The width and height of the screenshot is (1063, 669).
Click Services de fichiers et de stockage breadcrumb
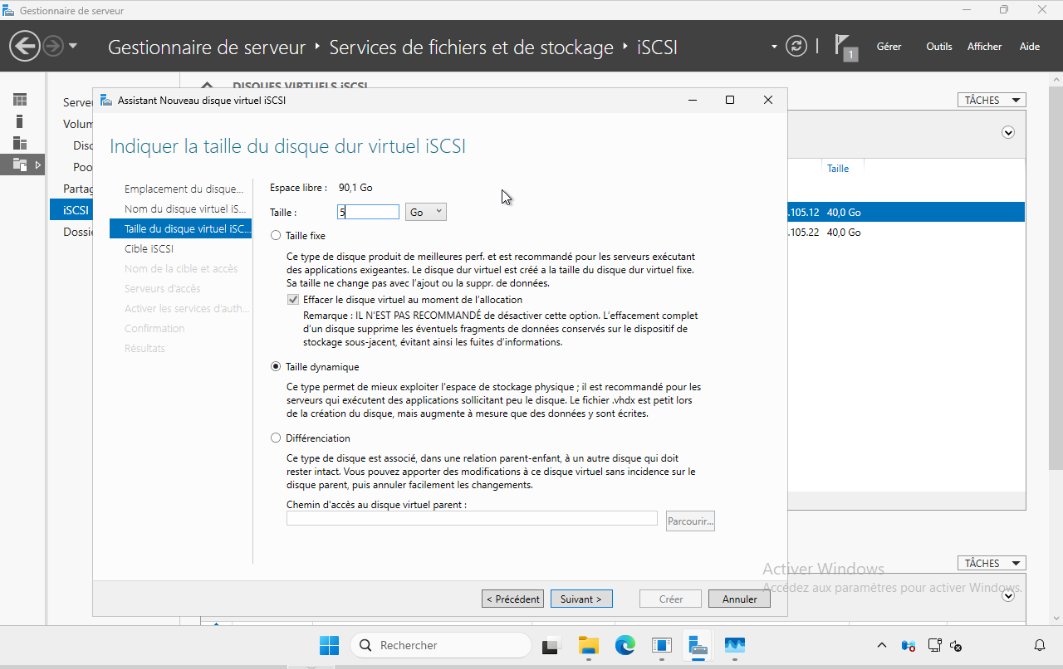pos(471,47)
